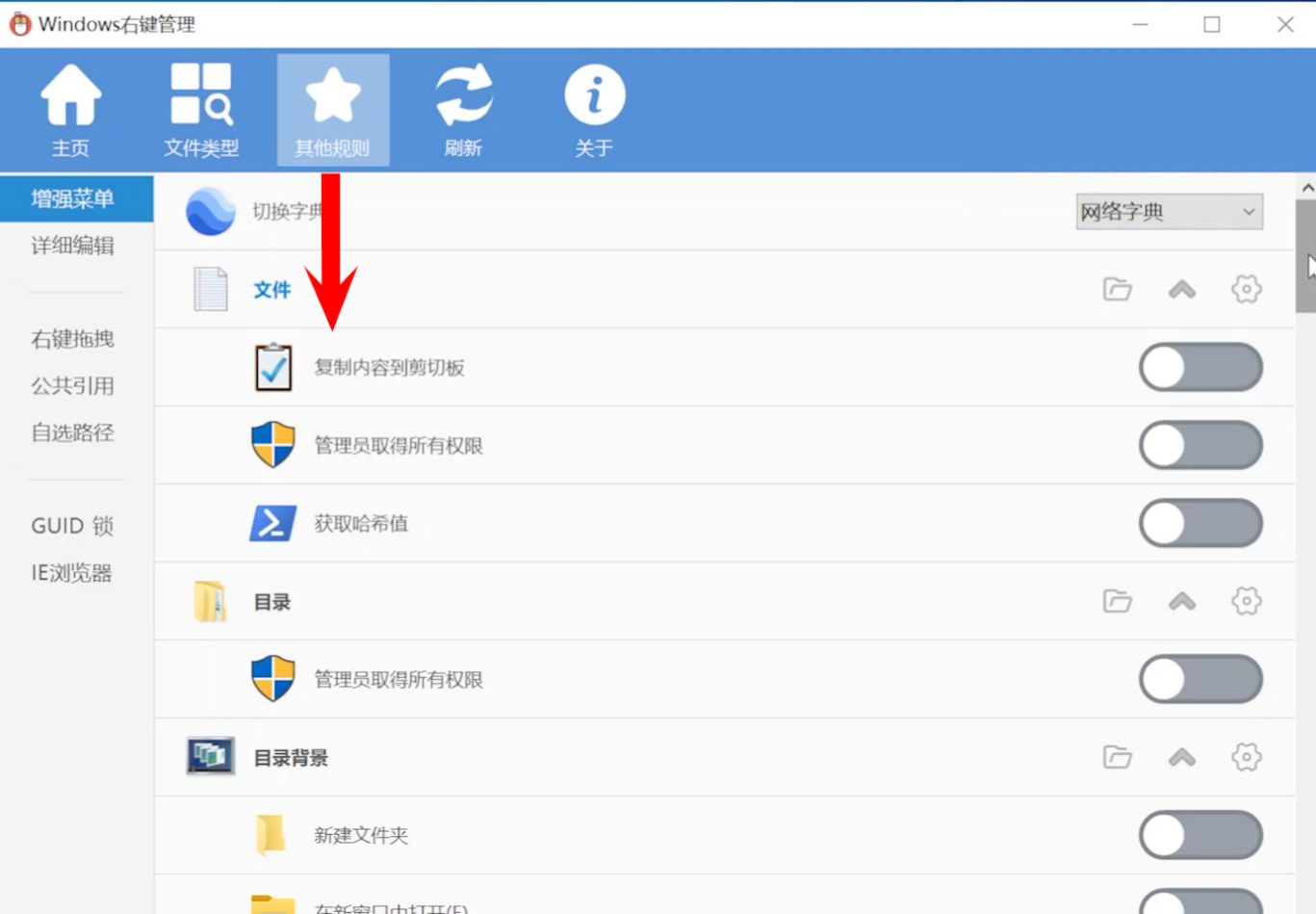The width and height of the screenshot is (1316, 914).
Task: Open folder icon in 文件 row
Action: point(1117,289)
